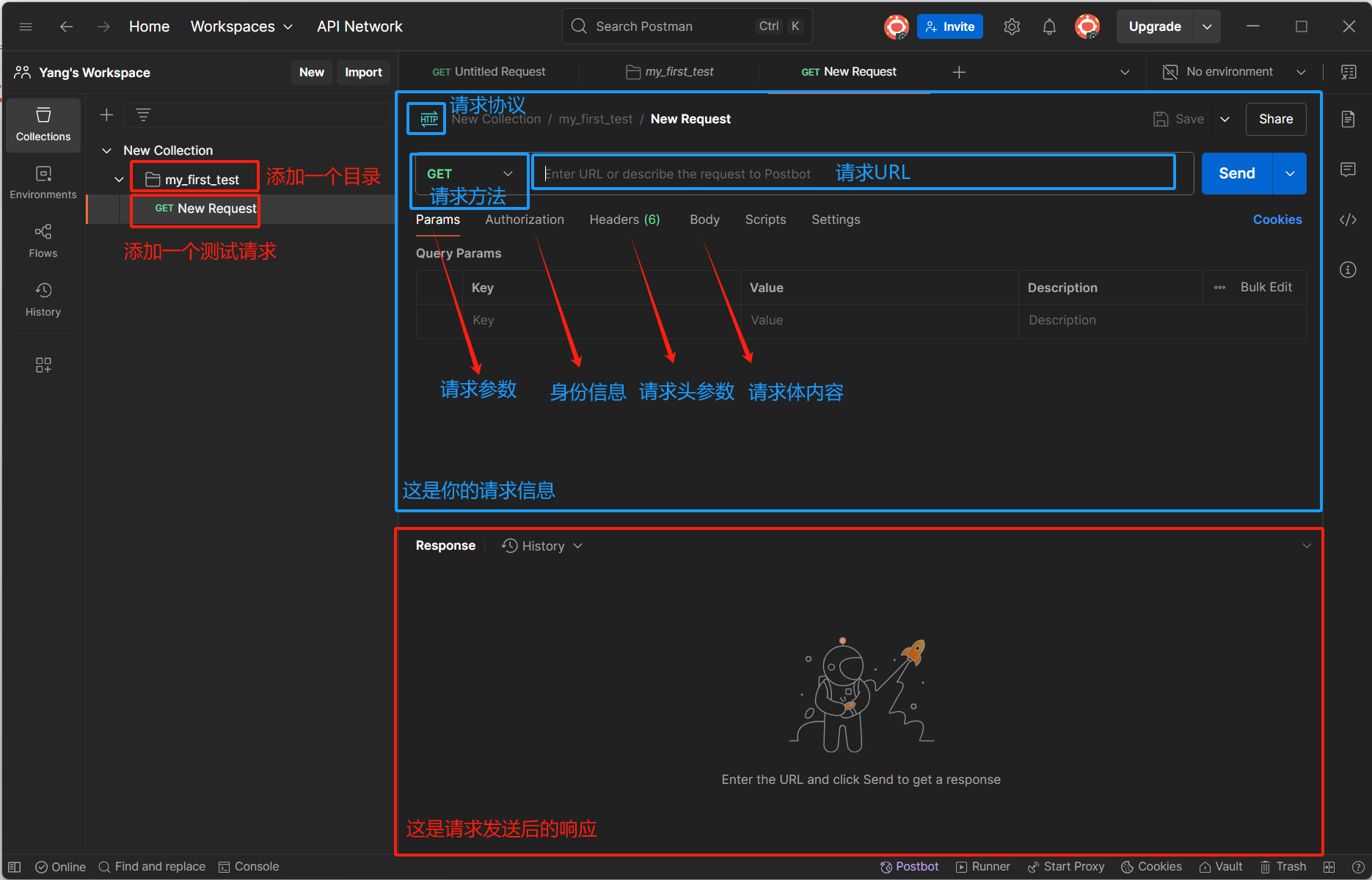Viewport: 1372px width, 880px height.
Task: Open the GET method dropdown
Action: tap(470, 174)
